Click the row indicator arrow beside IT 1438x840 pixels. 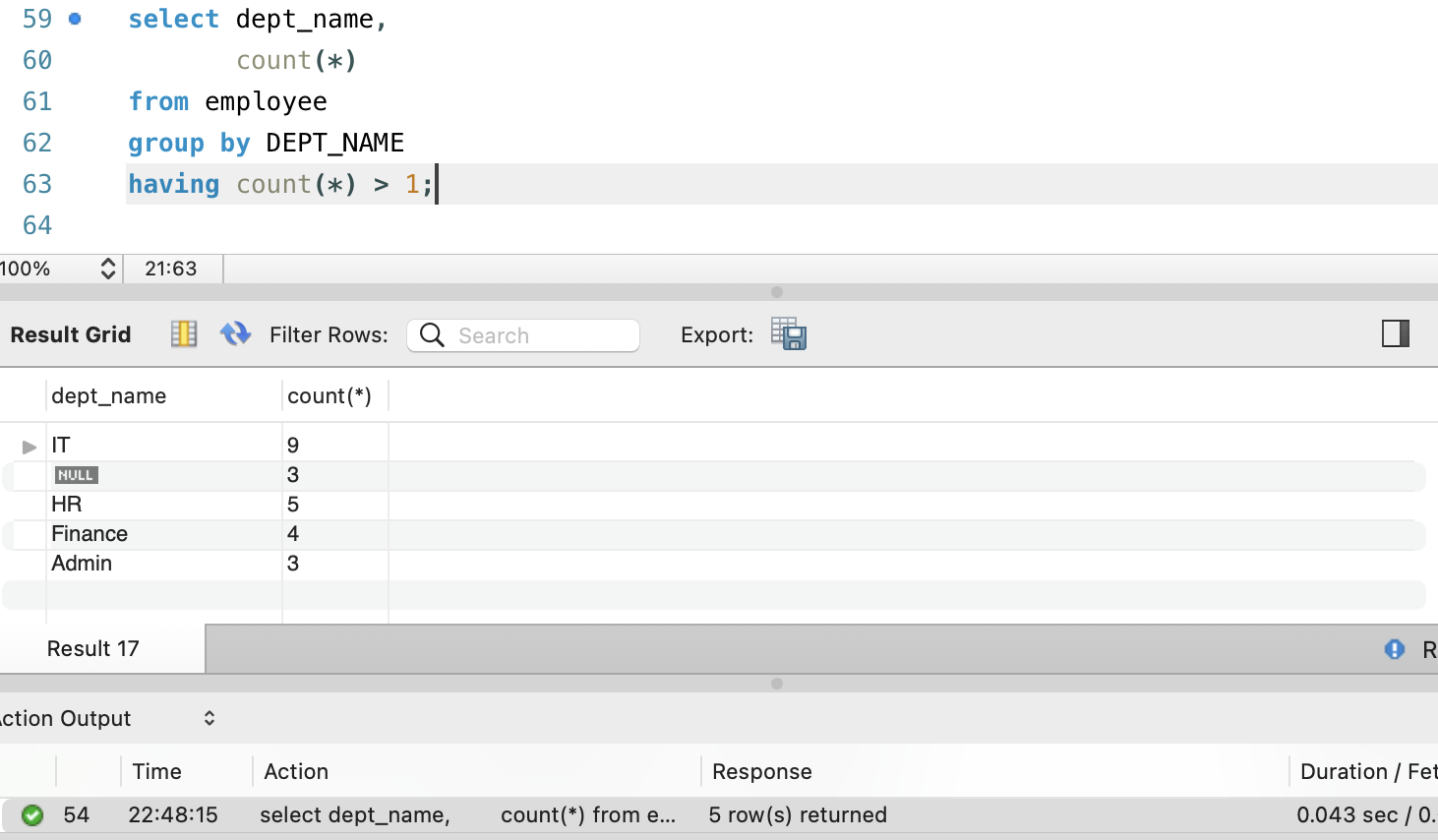click(30, 447)
